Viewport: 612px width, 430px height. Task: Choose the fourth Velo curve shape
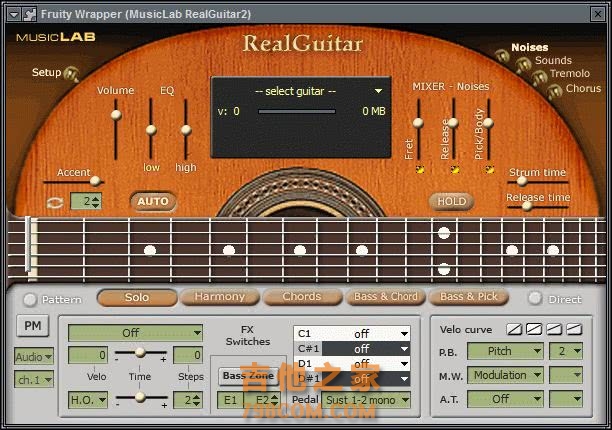(x=574, y=329)
